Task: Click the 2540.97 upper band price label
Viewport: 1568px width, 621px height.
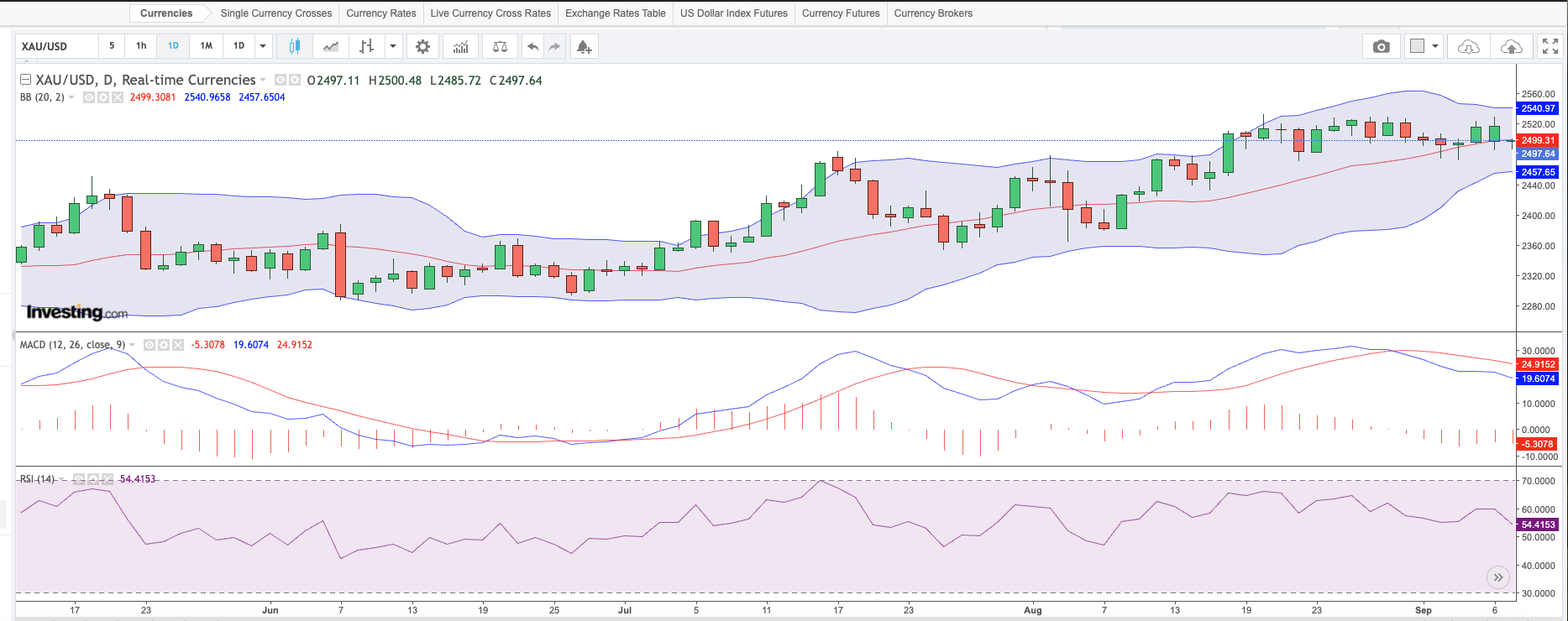Action: point(1539,108)
